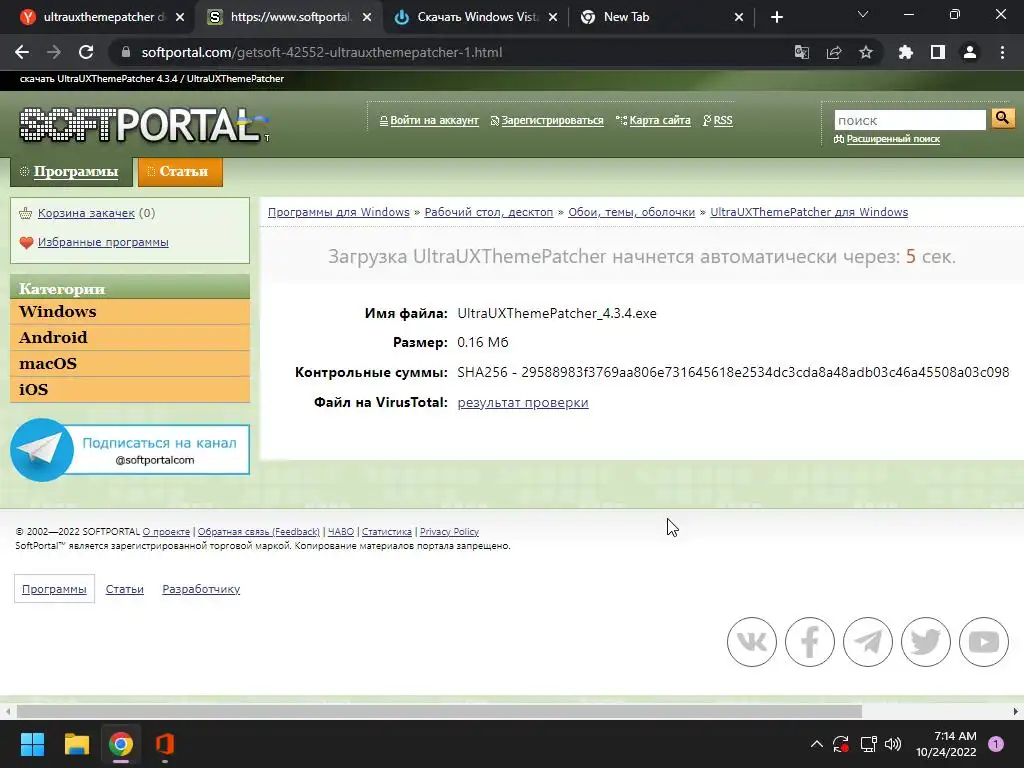Switch to the ultrauxthemepatcher tab
Screen dimensions: 1024x768
pyautogui.click(x=101, y=17)
